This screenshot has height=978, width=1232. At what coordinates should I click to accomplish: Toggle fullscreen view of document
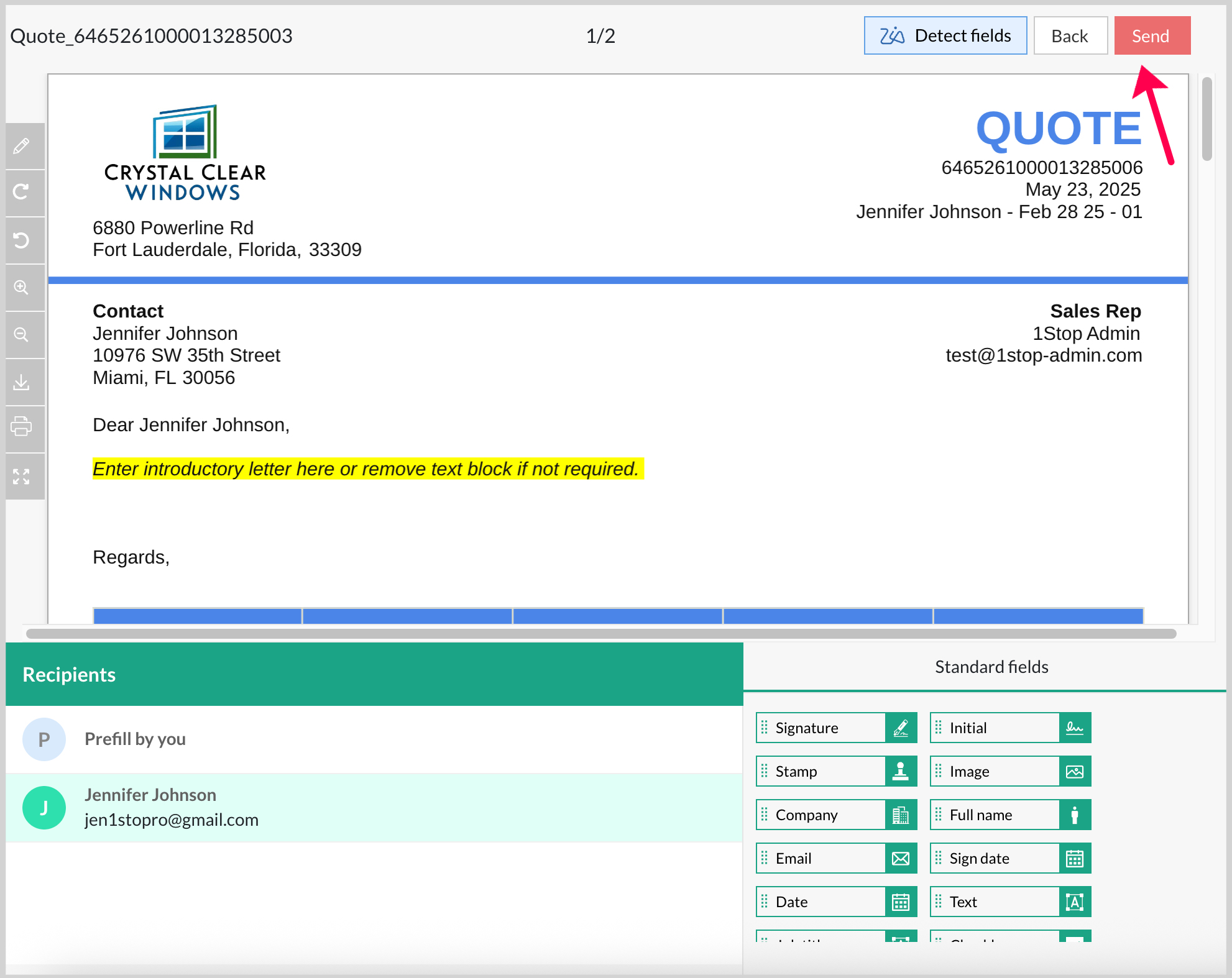22,477
